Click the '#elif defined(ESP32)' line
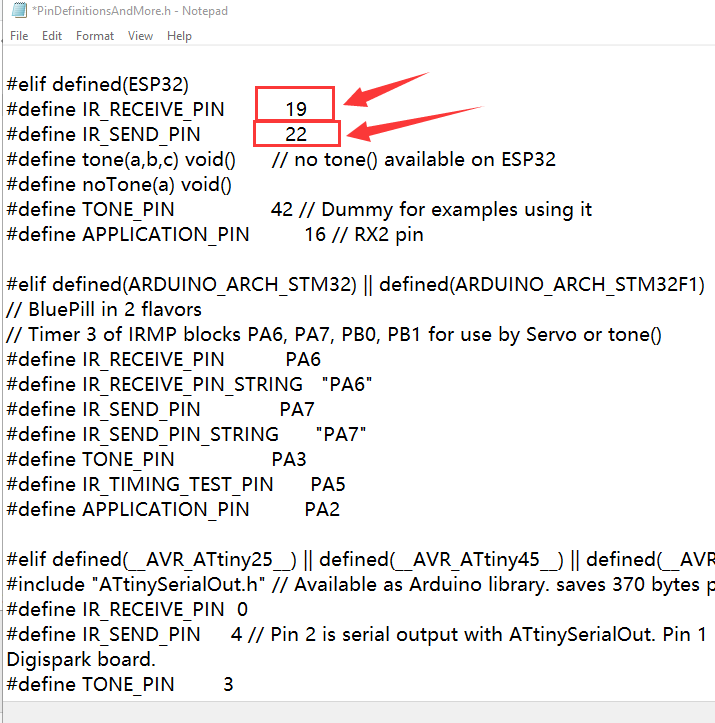The width and height of the screenshot is (715, 723). coord(97,84)
